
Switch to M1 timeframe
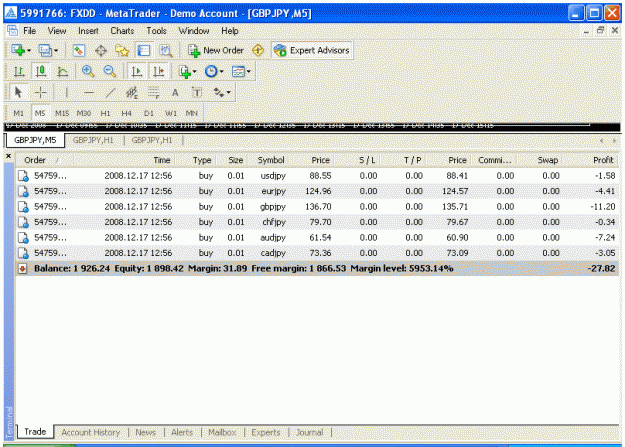pyautogui.click(x=18, y=113)
